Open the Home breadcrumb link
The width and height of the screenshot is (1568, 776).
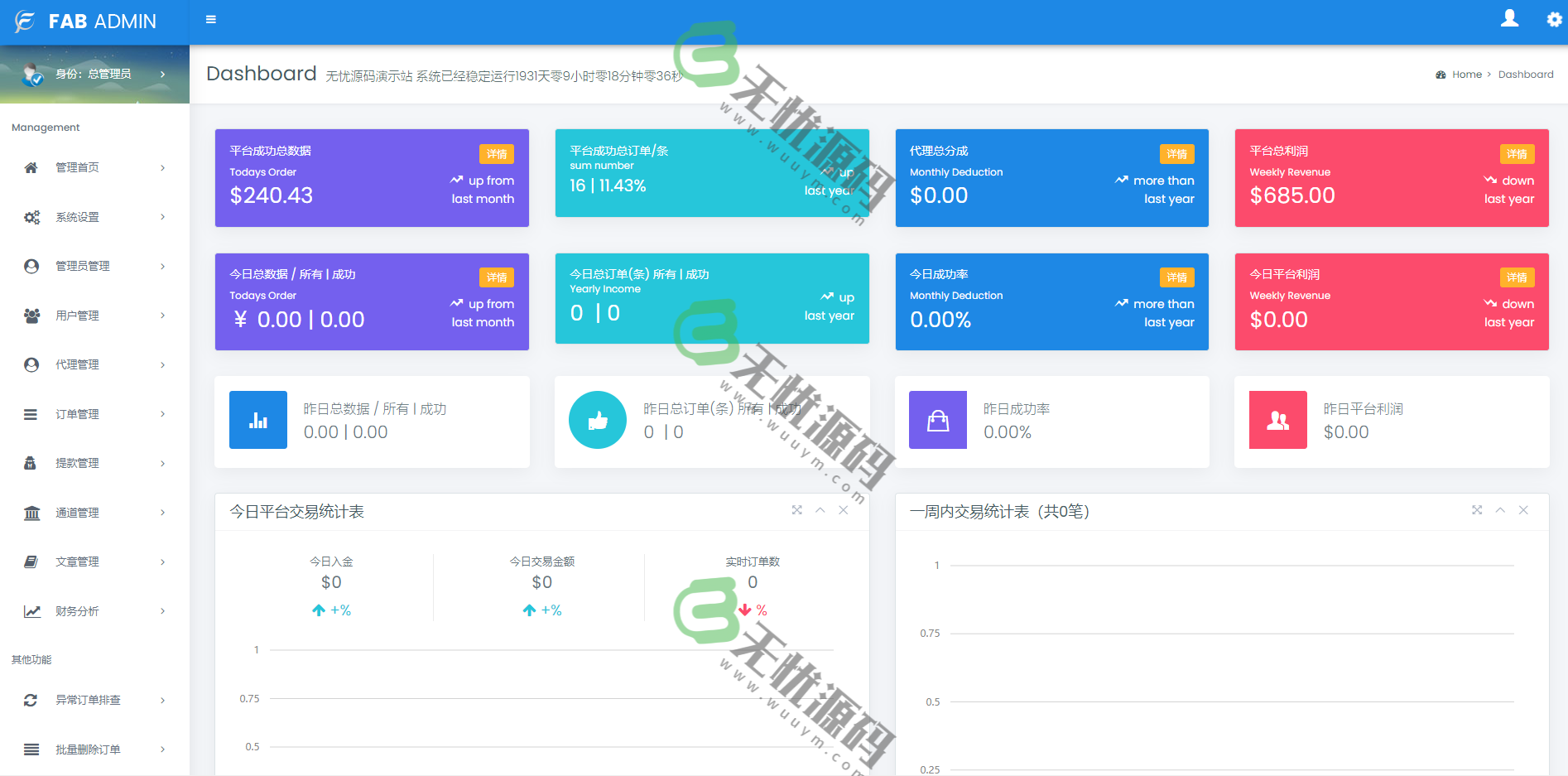1465,74
